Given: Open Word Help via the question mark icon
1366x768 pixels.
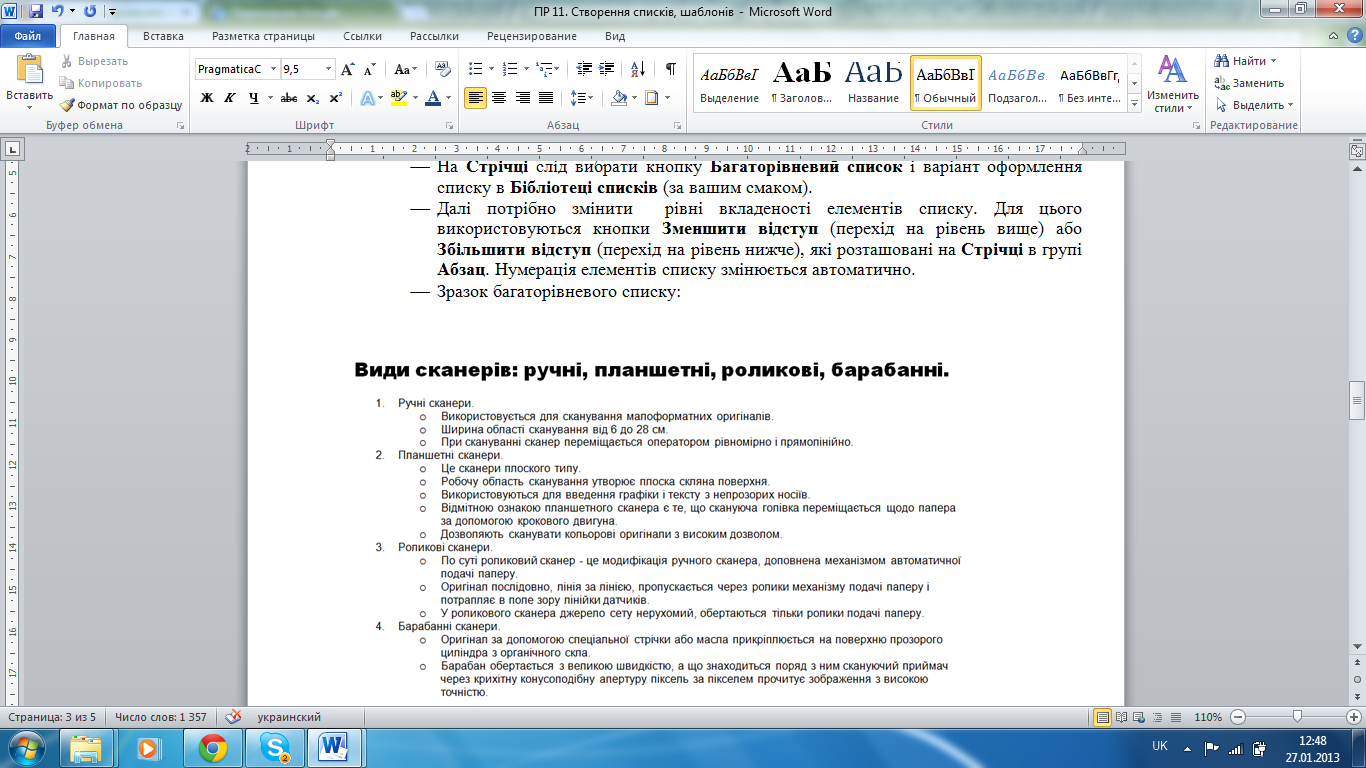Looking at the screenshot, I should [1354, 36].
